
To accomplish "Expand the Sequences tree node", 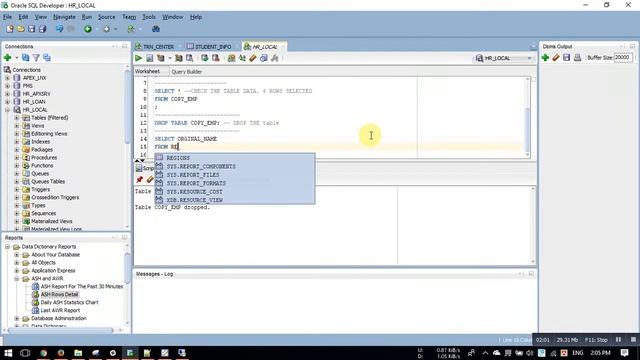I will click(17, 213).
